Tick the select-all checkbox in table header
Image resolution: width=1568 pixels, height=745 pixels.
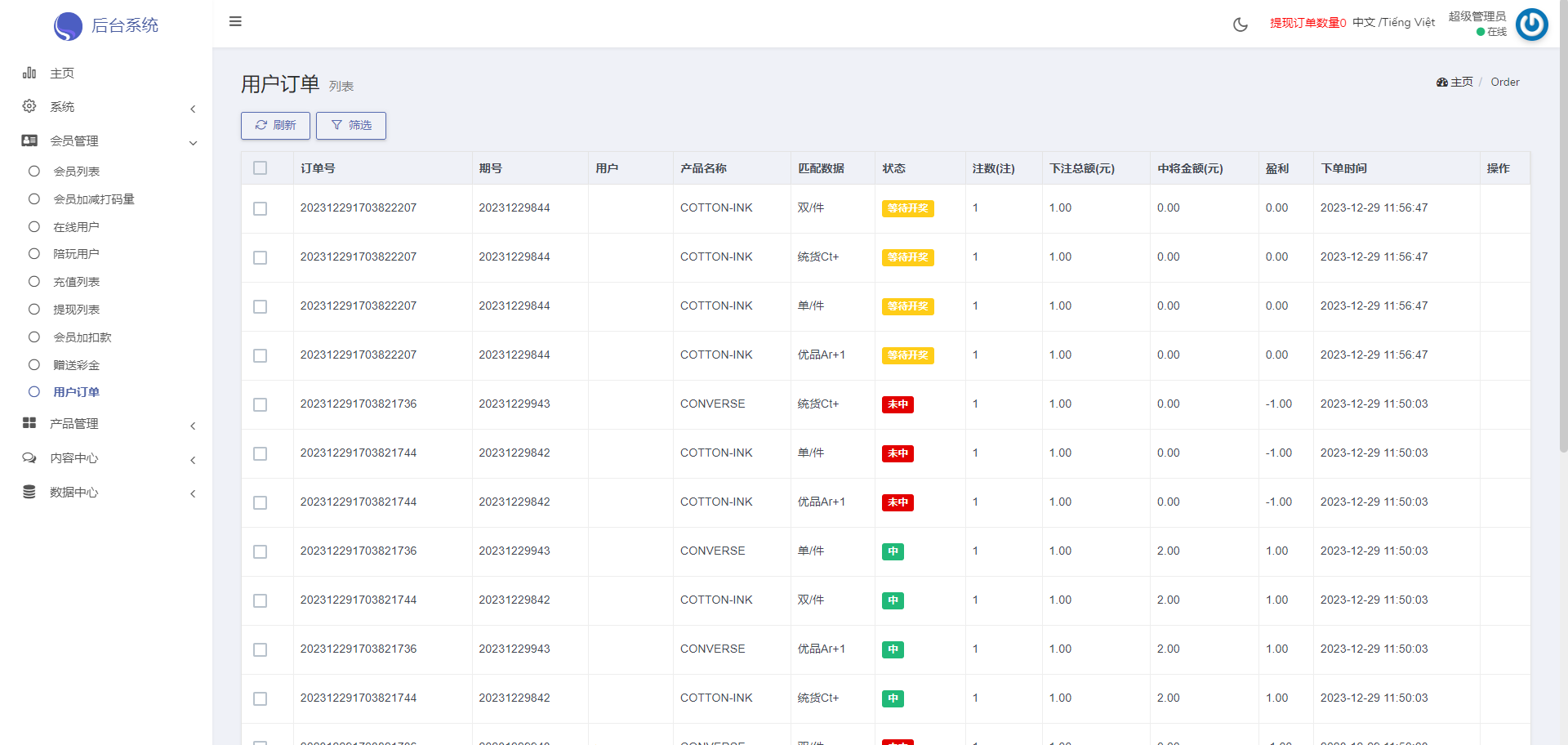[x=261, y=168]
